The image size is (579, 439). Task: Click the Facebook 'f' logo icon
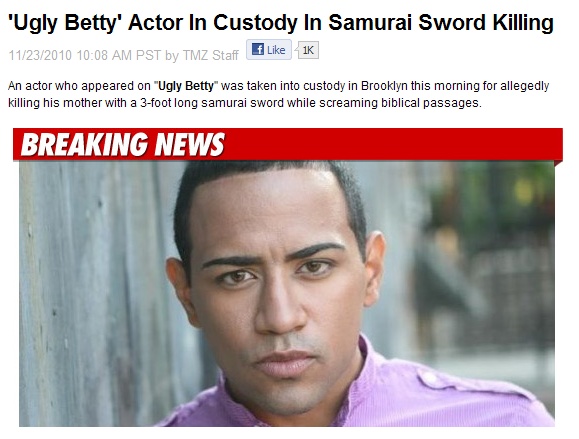tap(258, 49)
